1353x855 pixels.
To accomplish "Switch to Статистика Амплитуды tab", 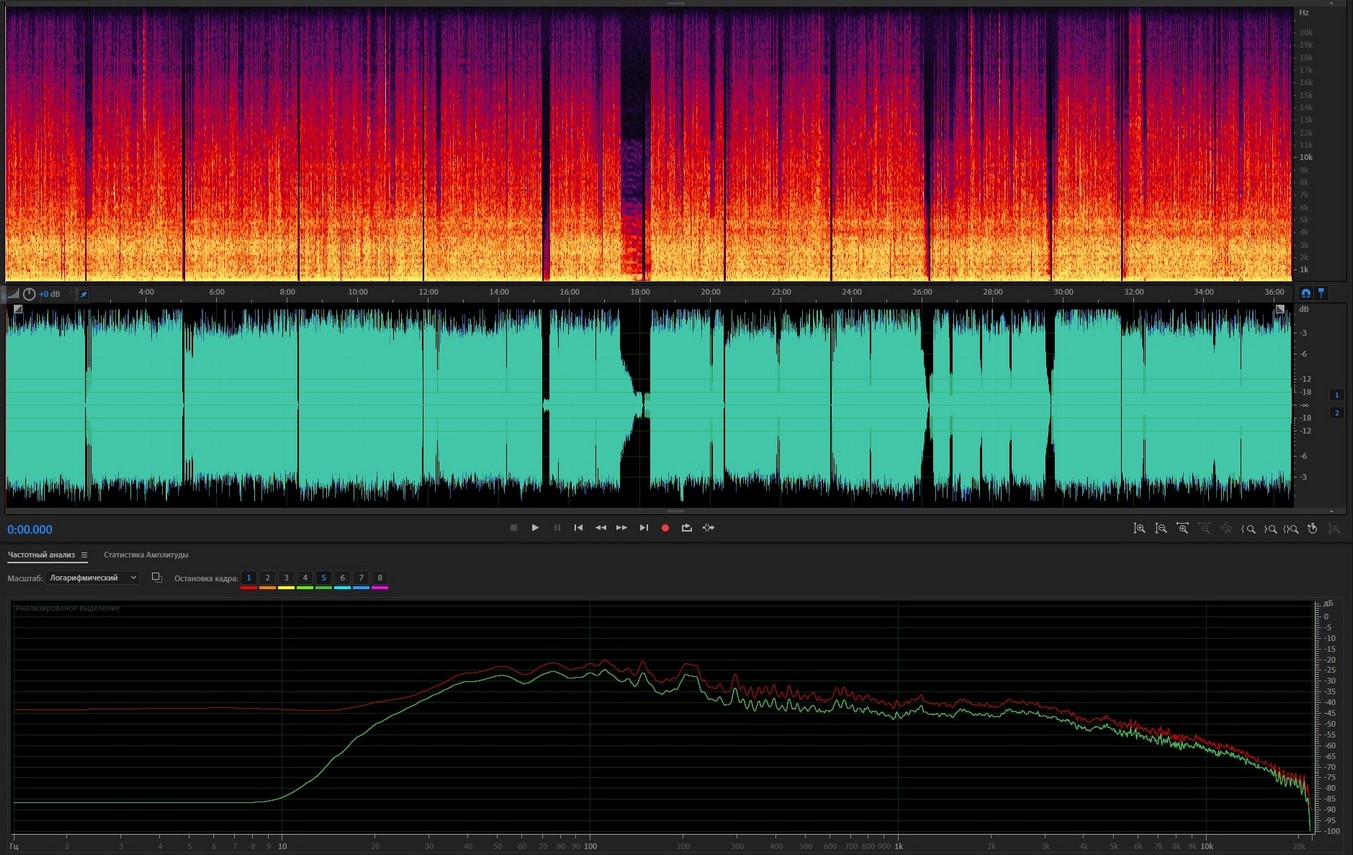I will 146,555.
